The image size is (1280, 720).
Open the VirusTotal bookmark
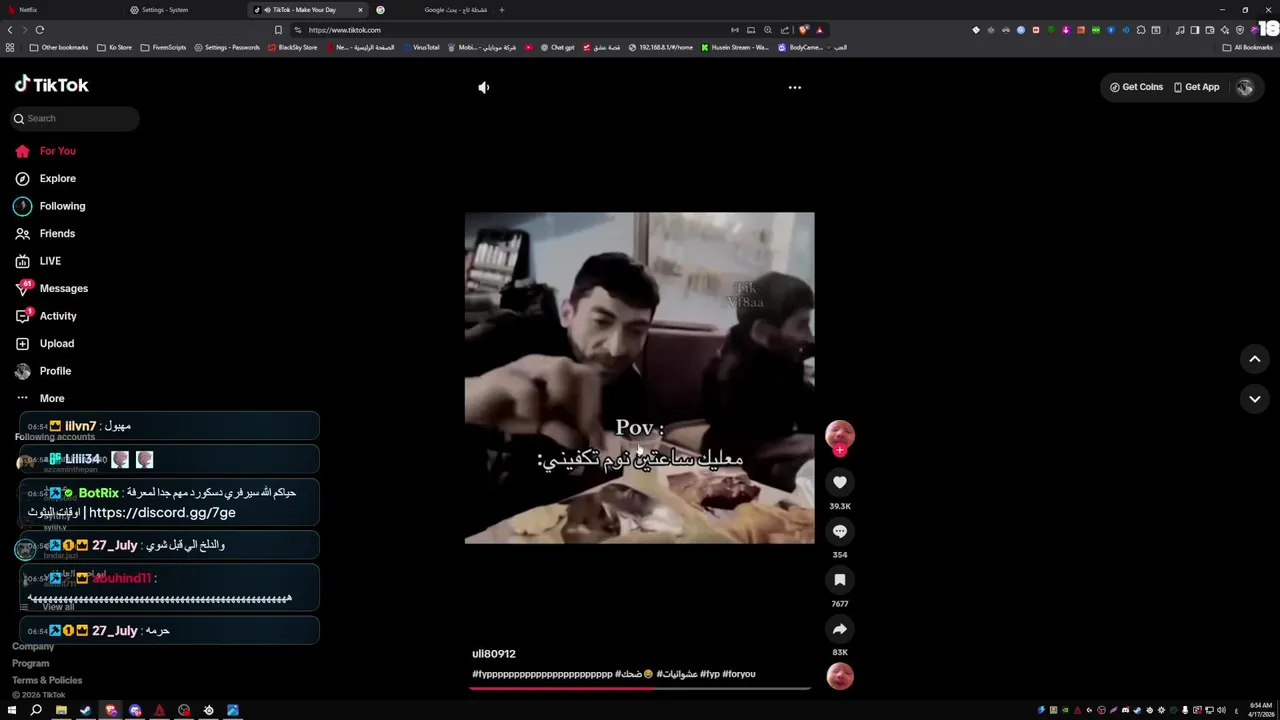pyautogui.click(x=421, y=47)
